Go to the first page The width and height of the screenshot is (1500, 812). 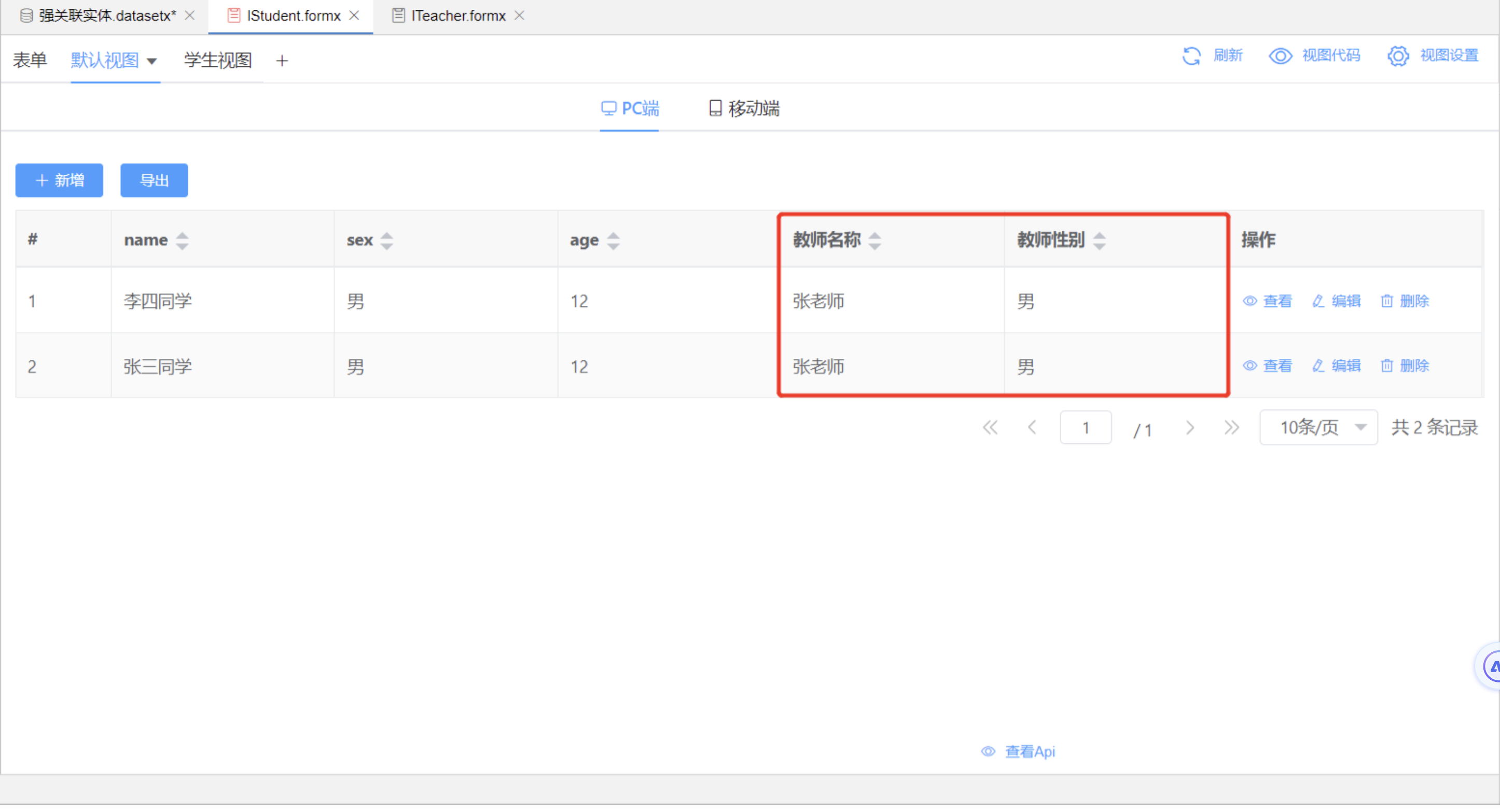990,428
